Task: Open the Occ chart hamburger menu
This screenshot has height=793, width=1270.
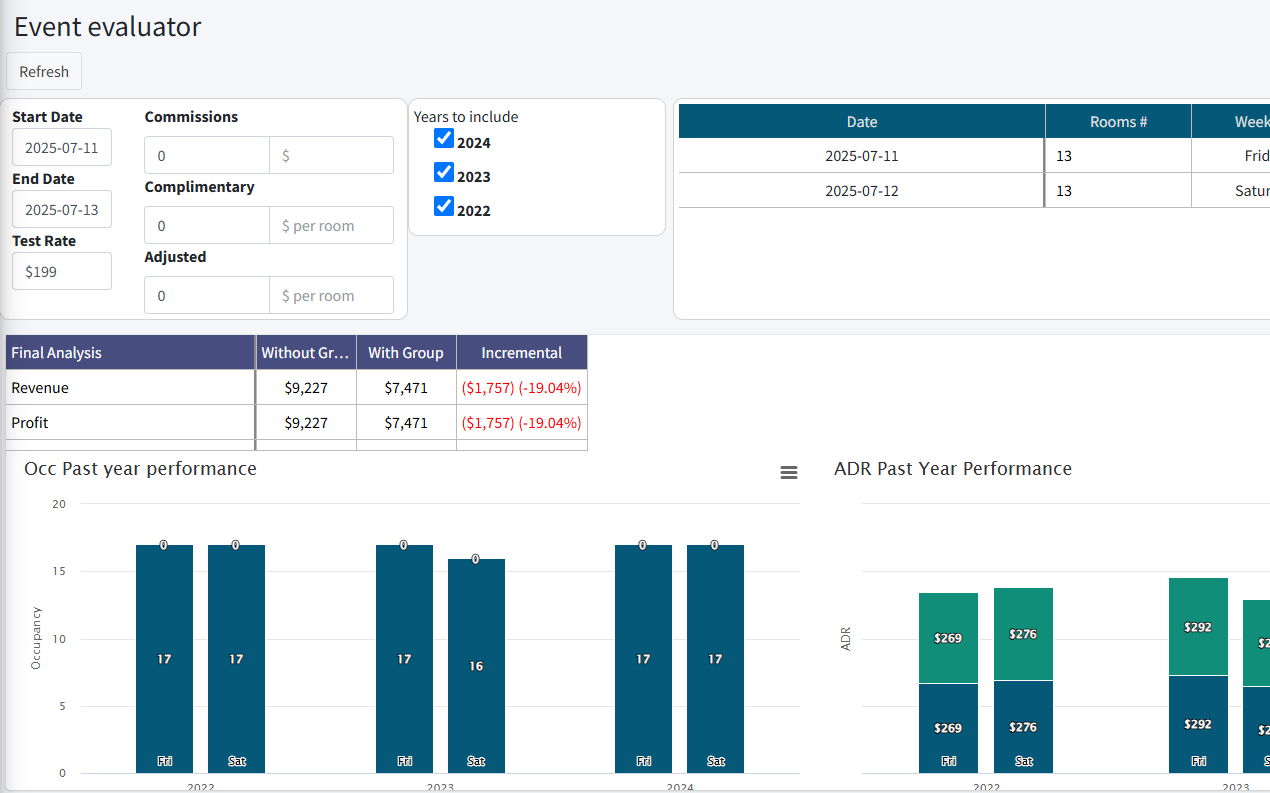Action: tap(788, 473)
